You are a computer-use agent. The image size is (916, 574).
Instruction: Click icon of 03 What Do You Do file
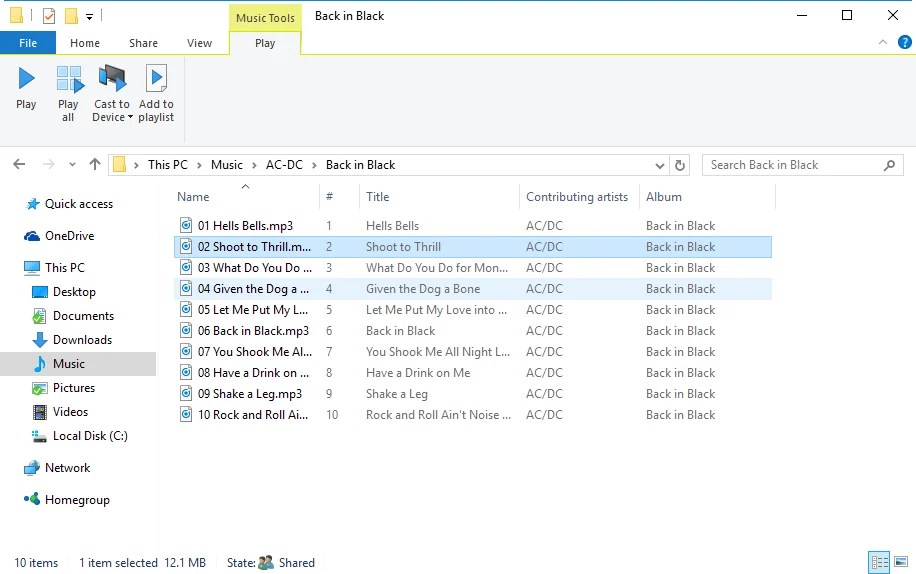click(186, 267)
